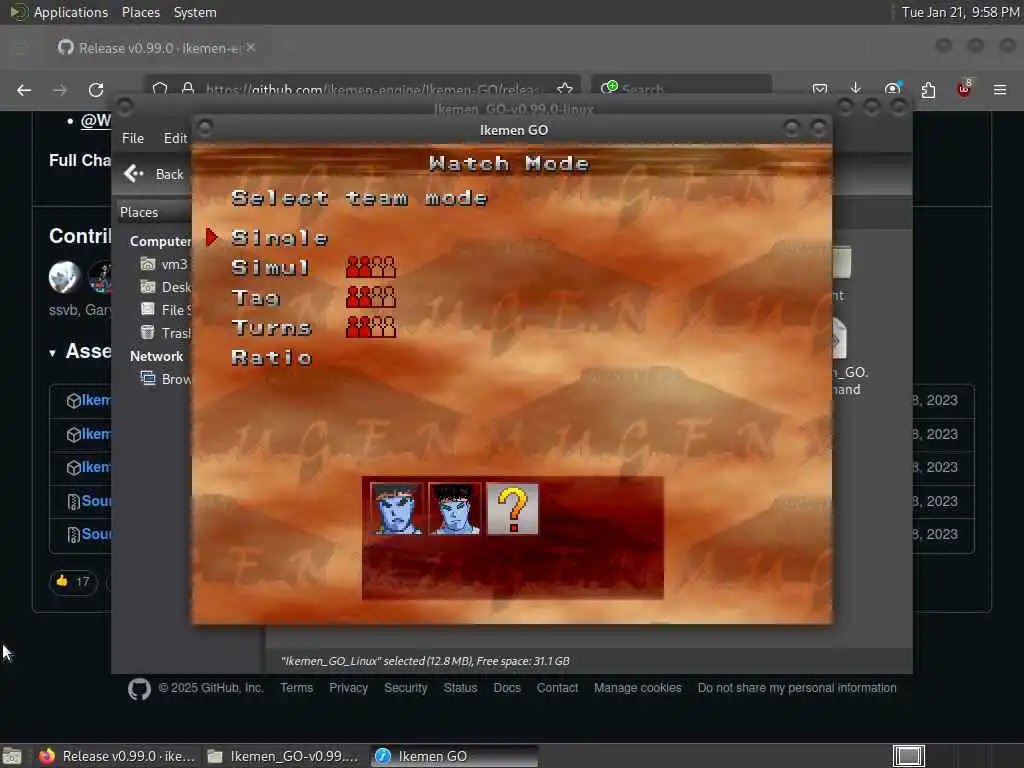
Task: Click first contributor avatar on GitHub
Action: click(x=65, y=277)
